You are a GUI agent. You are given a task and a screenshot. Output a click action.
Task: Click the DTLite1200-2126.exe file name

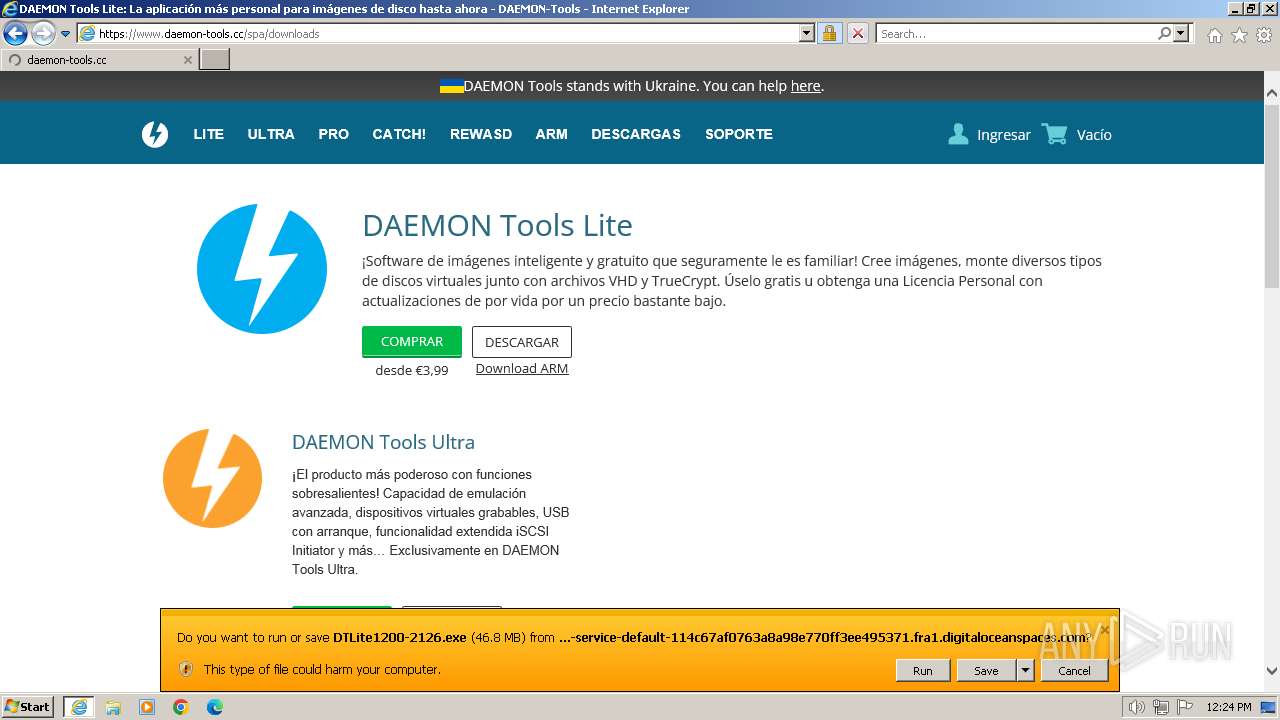pos(400,637)
